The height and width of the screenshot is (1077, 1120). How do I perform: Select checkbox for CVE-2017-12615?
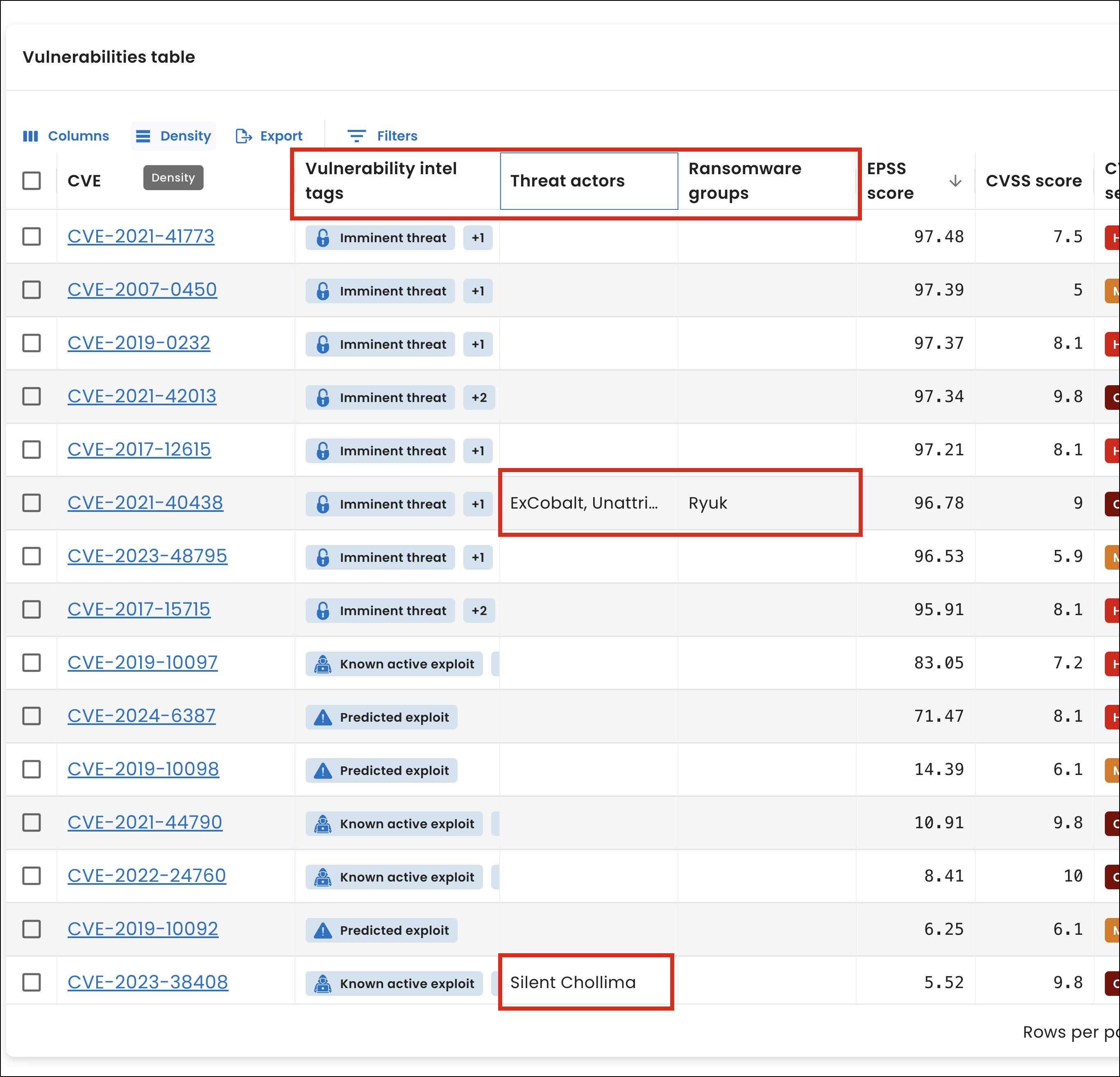point(32,449)
